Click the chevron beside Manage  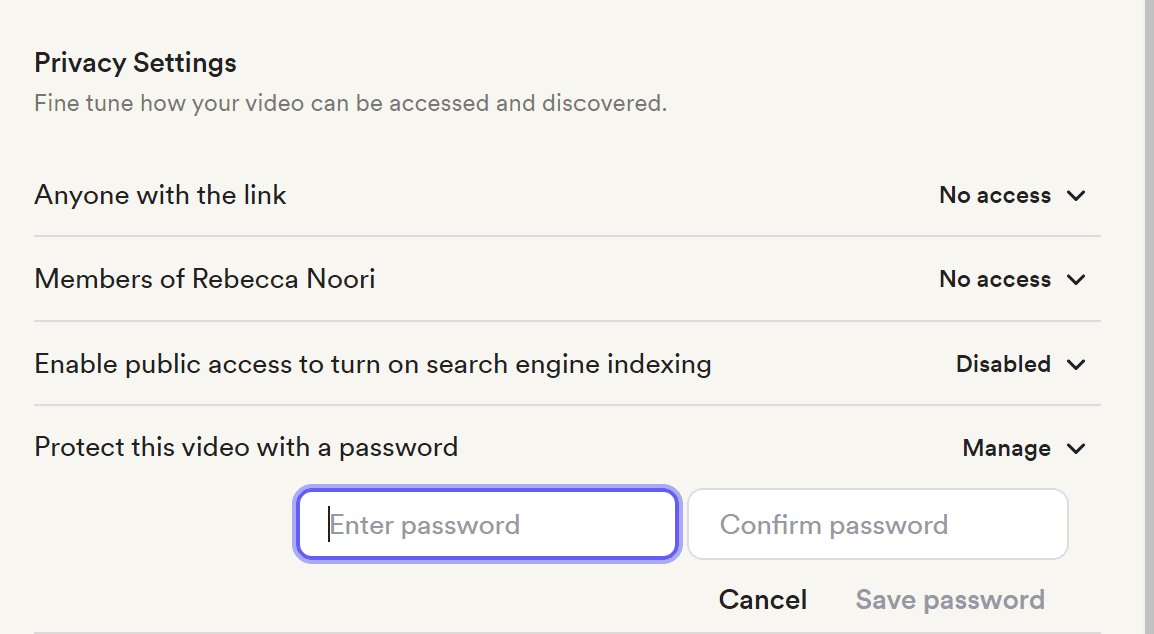[x=1076, y=449]
